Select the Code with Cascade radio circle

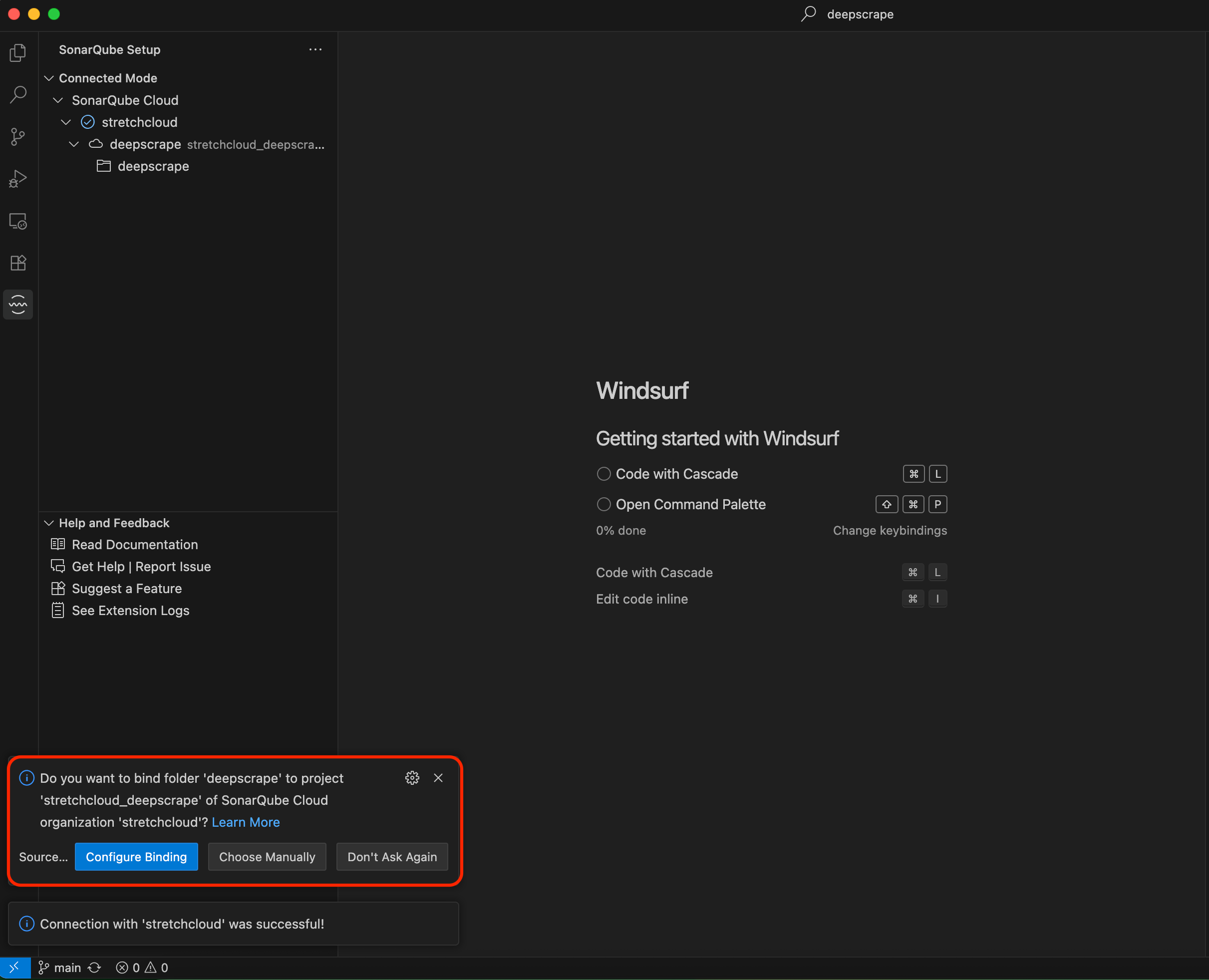click(604, 474)
